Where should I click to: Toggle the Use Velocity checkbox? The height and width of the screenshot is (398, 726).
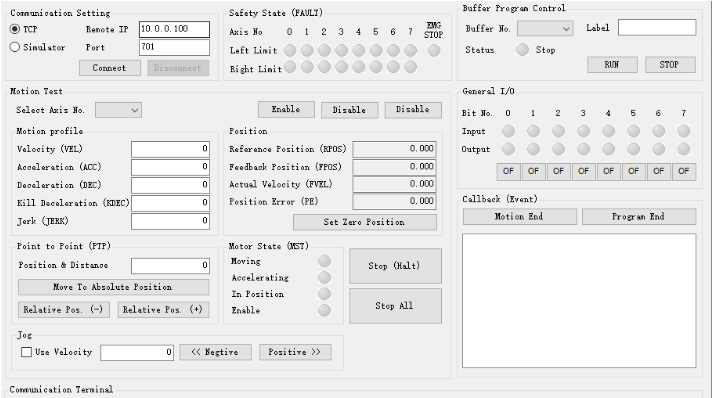click(x=26, y=352)
